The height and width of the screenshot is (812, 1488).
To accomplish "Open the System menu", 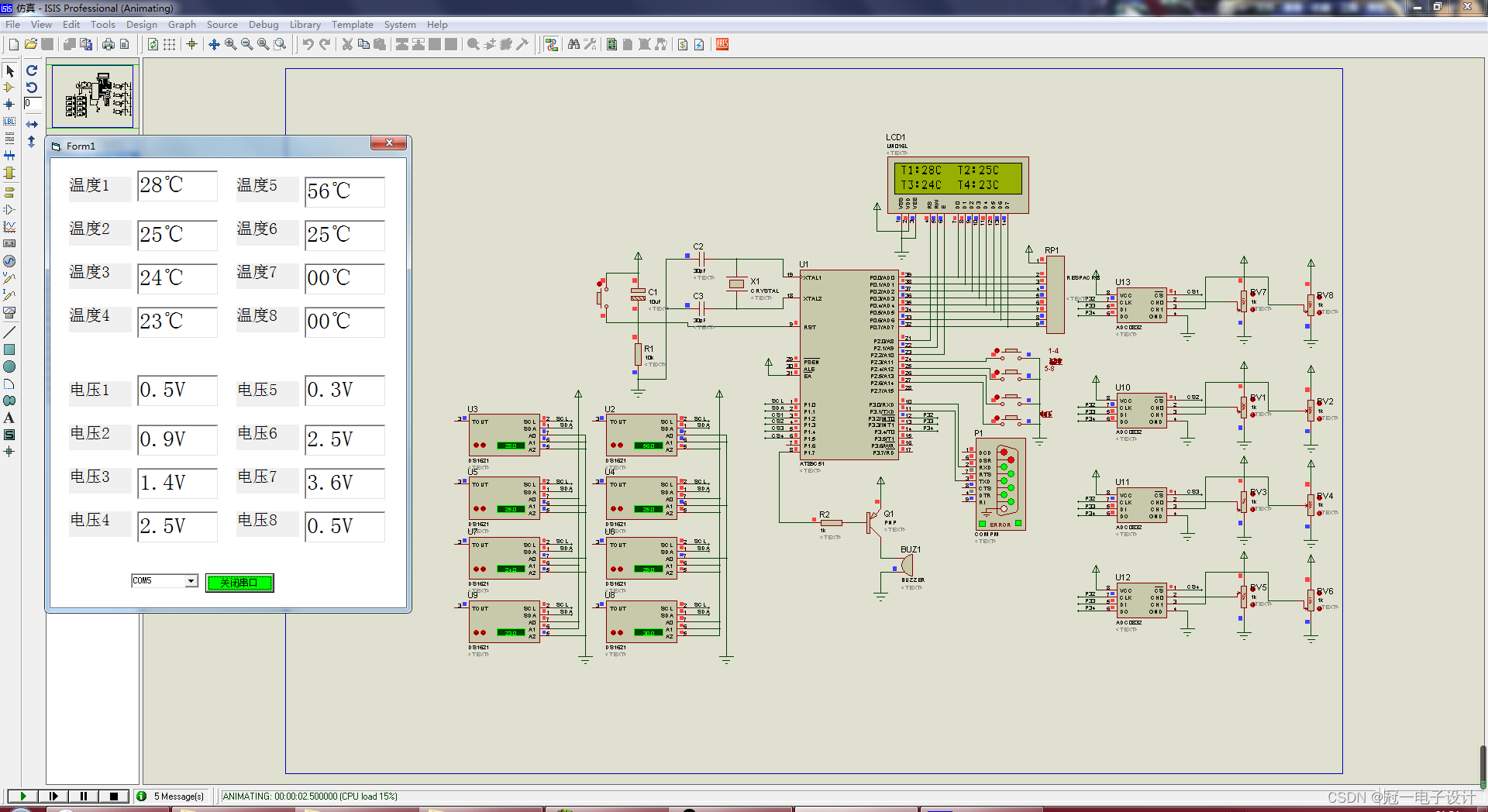I will coord(400,25).
